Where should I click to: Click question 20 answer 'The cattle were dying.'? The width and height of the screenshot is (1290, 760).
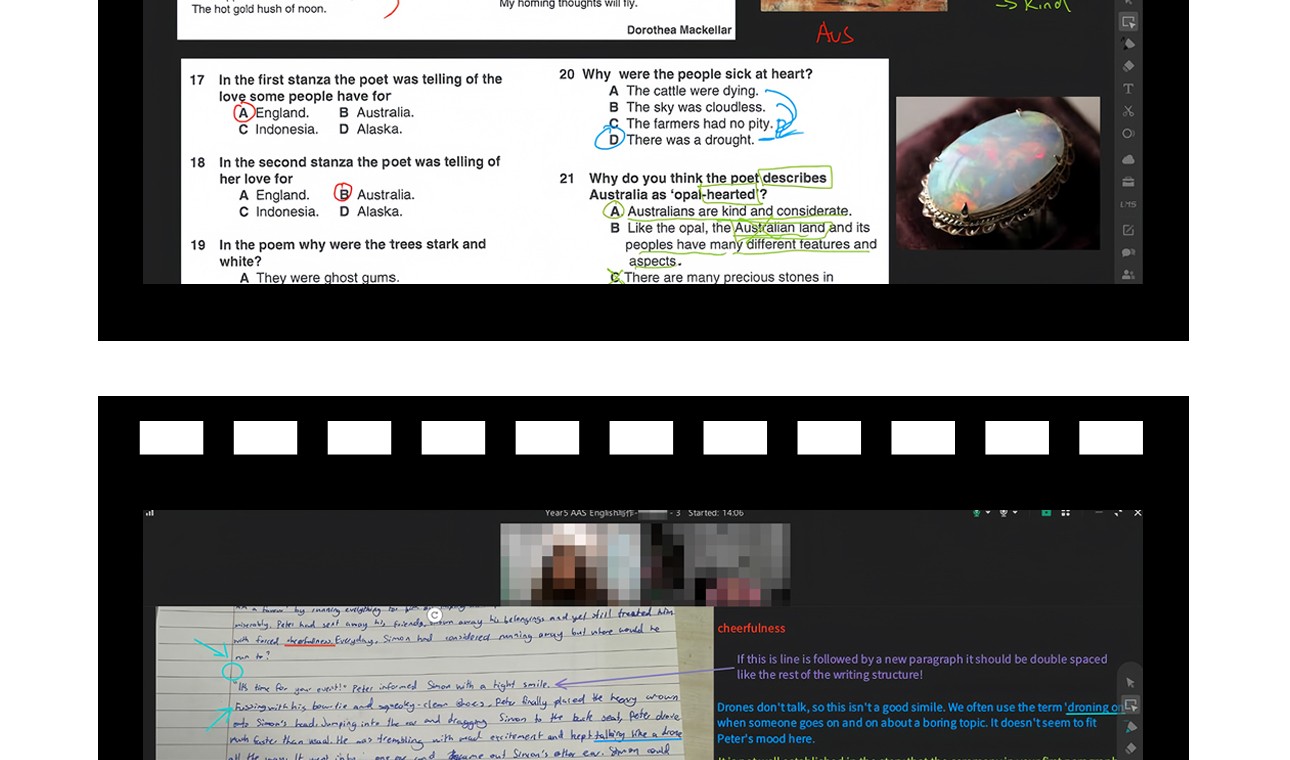click(692, 91)
